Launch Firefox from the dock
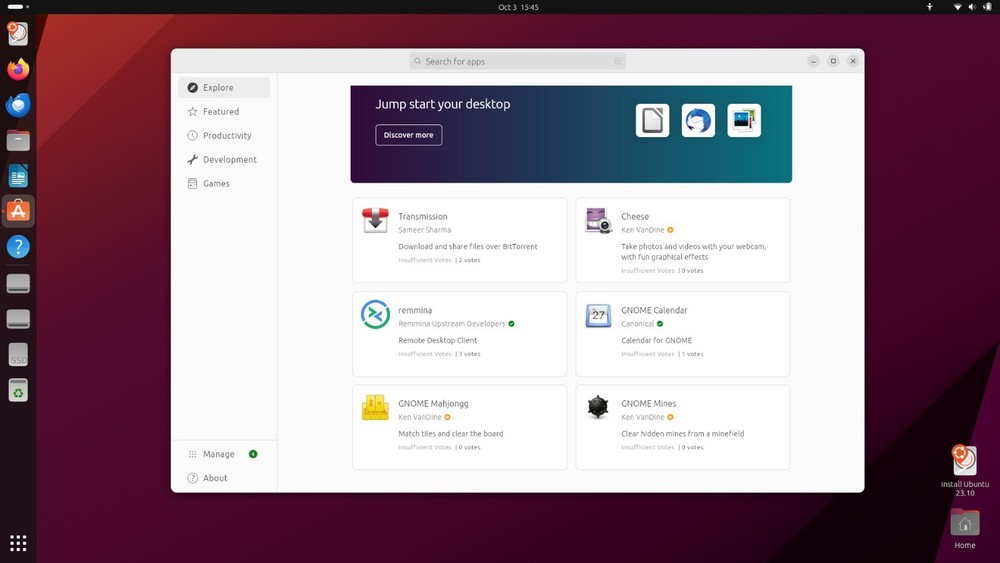 pyautogui.click(x=18, y=69)
